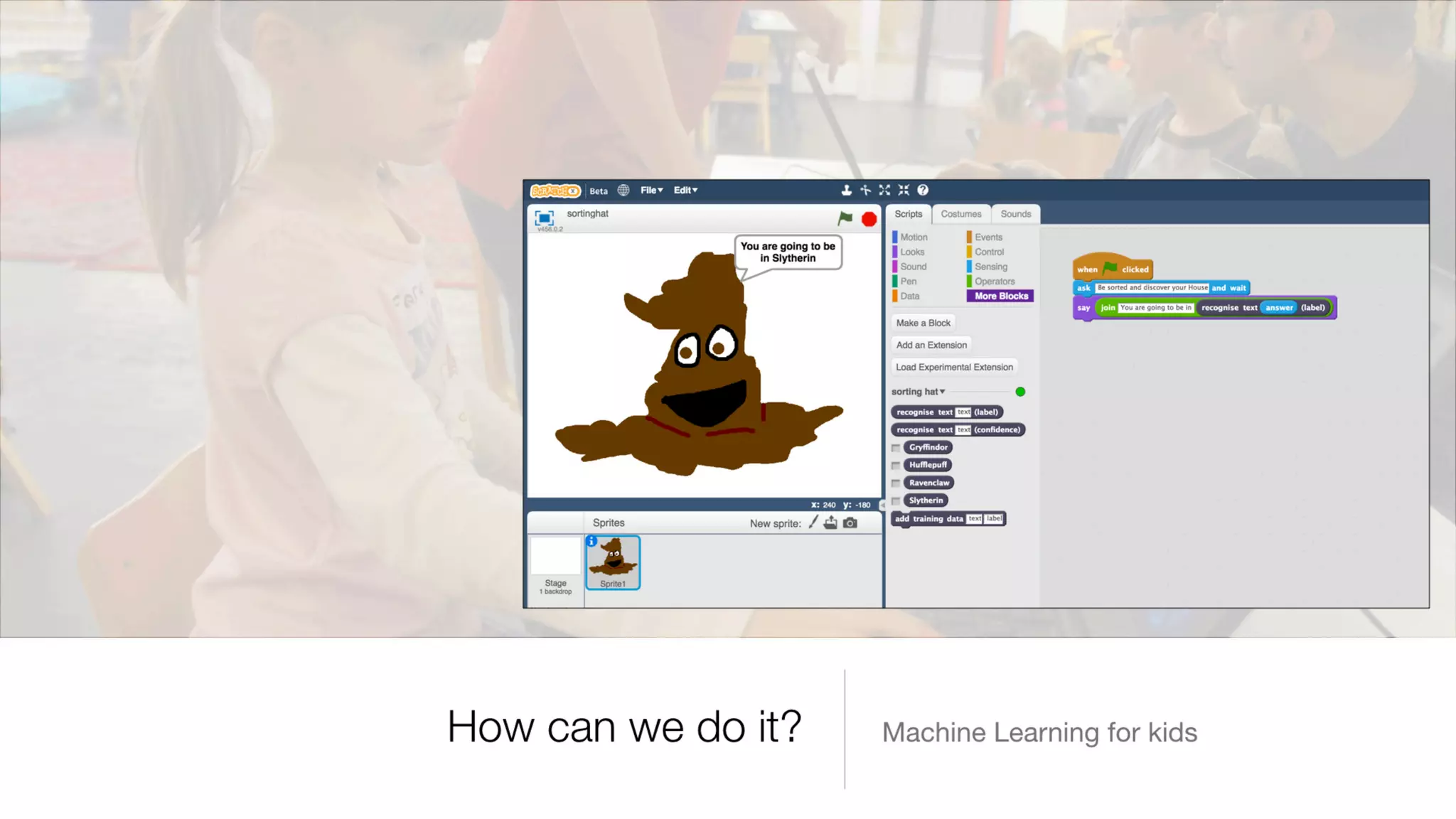Image resolution: width=1456 pixels, height=819 pixels.
Task: Click the Ravenclaw reporter block
Action: (x=928, y=483)
